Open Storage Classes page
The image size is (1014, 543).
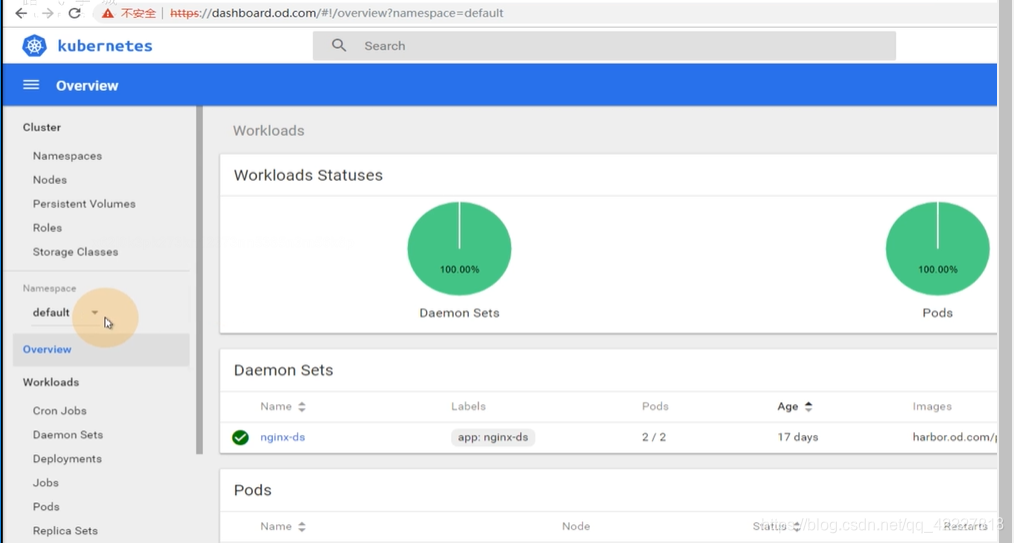pos(75,251)
